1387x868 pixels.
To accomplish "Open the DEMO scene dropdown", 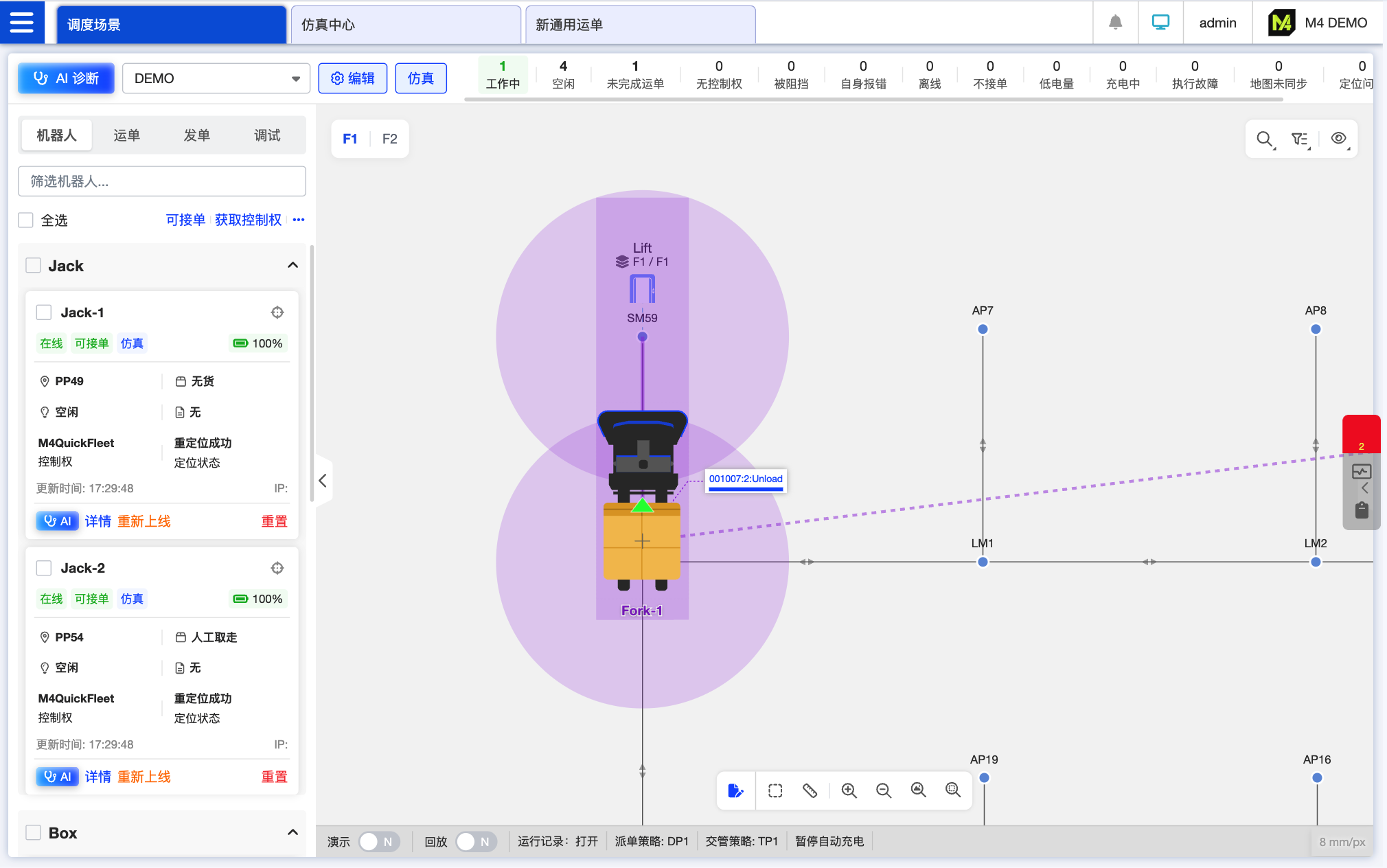I will click(216, 78).
